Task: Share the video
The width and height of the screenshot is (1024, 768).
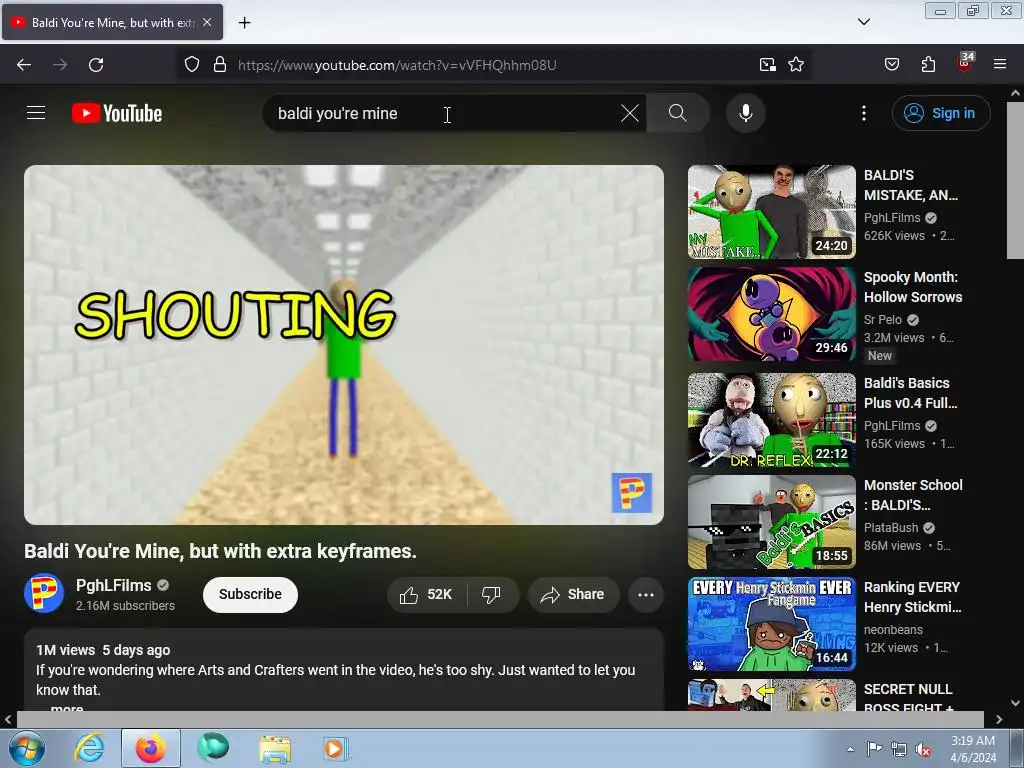Action: (573, 594)
